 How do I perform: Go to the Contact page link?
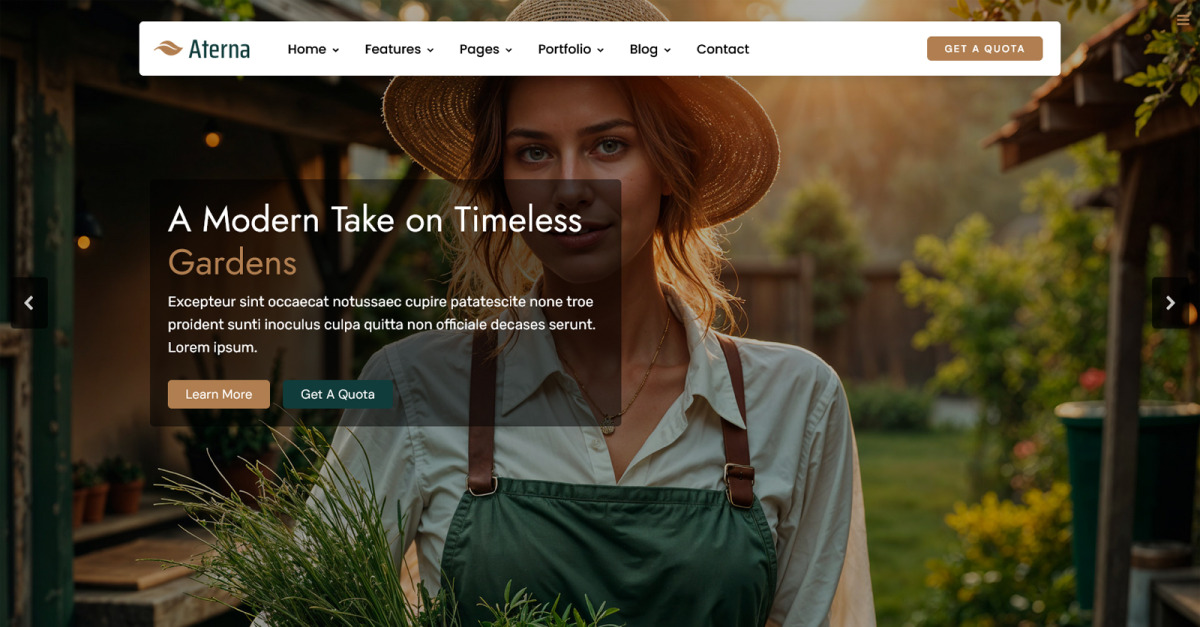pos(723,49)
